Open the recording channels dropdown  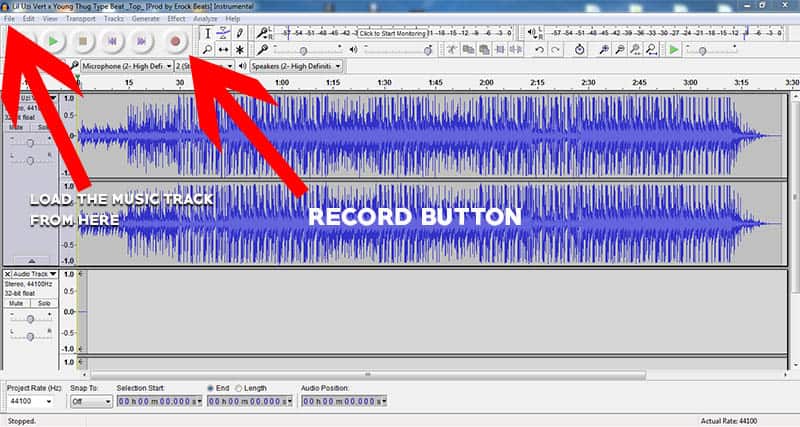(x=204, y=66)
